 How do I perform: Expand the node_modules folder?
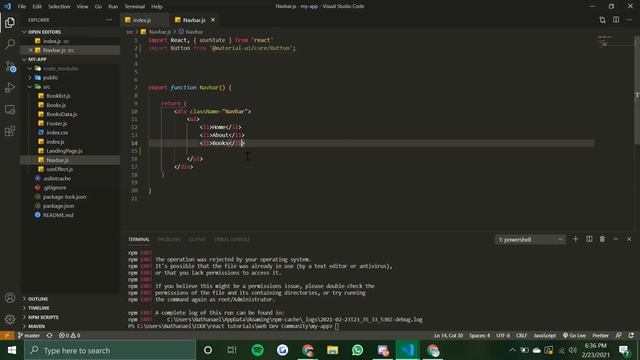[x=60, y=69]
